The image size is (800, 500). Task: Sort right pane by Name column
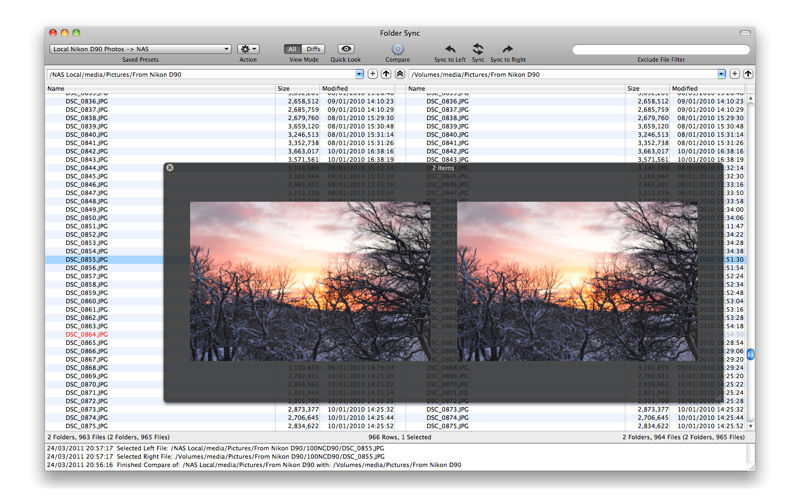515,89
